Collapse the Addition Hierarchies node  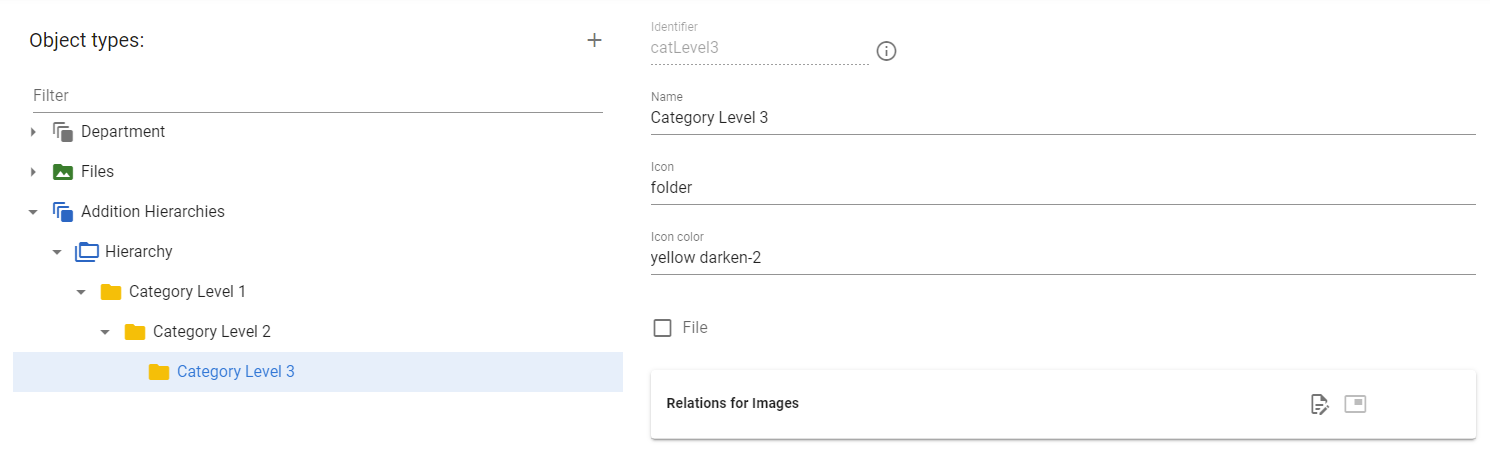click(x=33, y=212)
